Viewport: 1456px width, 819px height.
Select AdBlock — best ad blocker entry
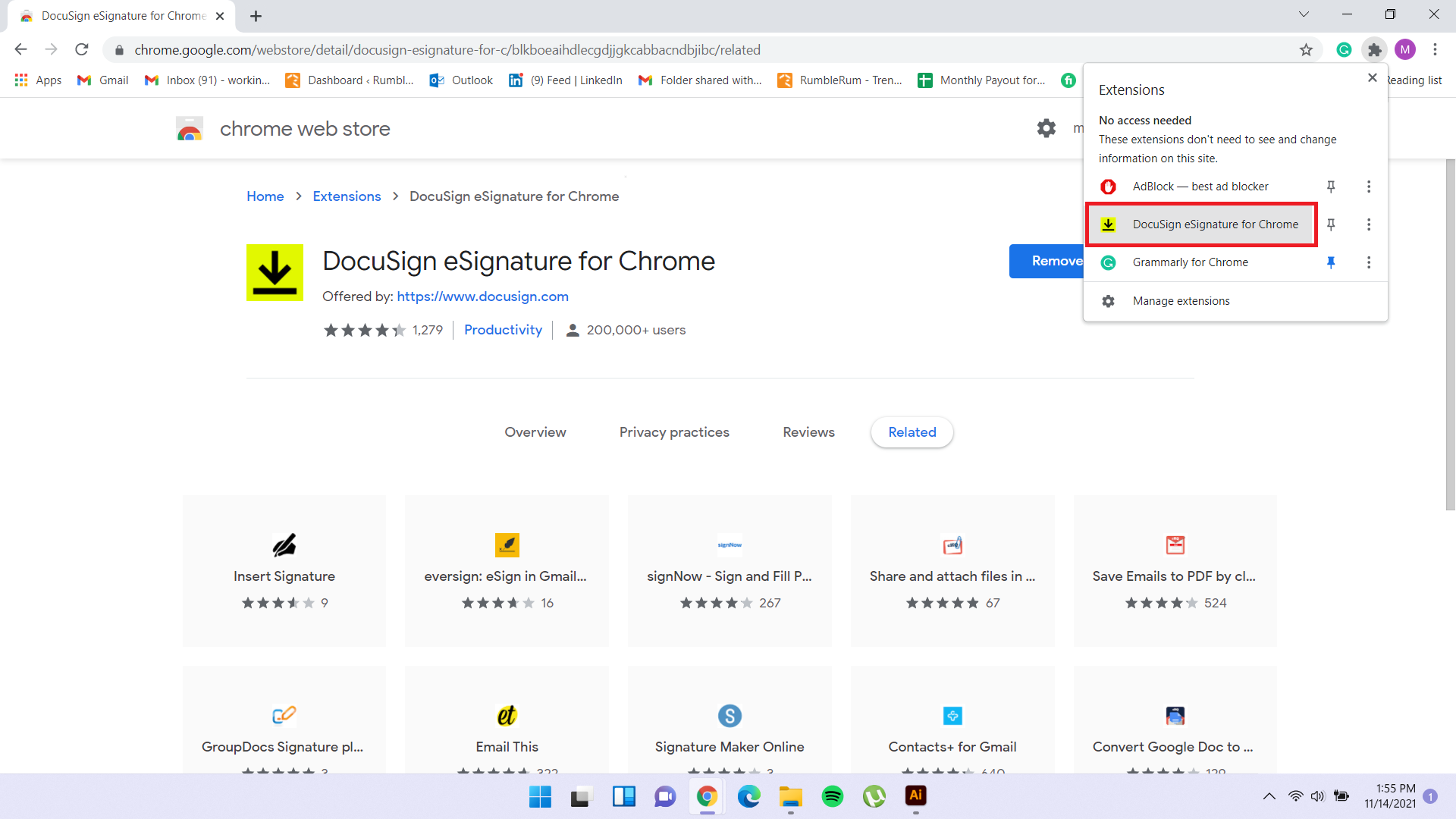(x=1202, y=187)
